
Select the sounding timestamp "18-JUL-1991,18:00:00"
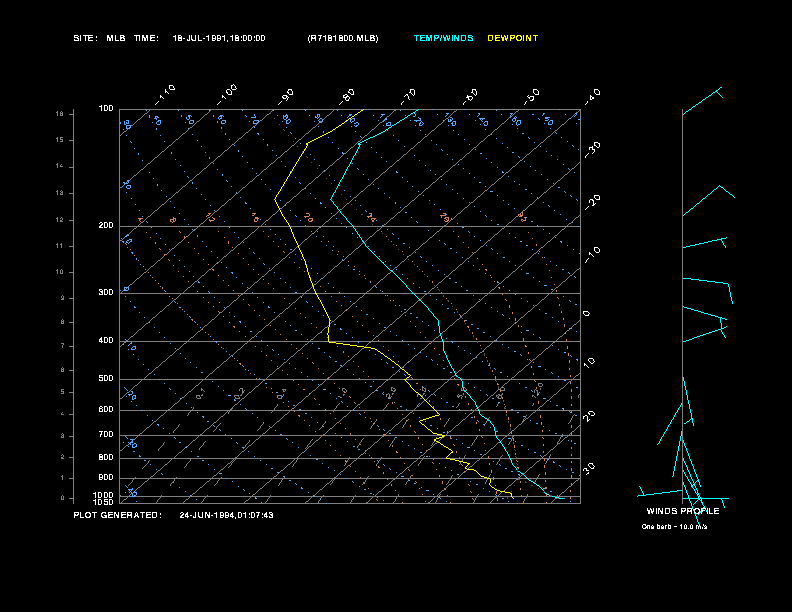[219, 38]
